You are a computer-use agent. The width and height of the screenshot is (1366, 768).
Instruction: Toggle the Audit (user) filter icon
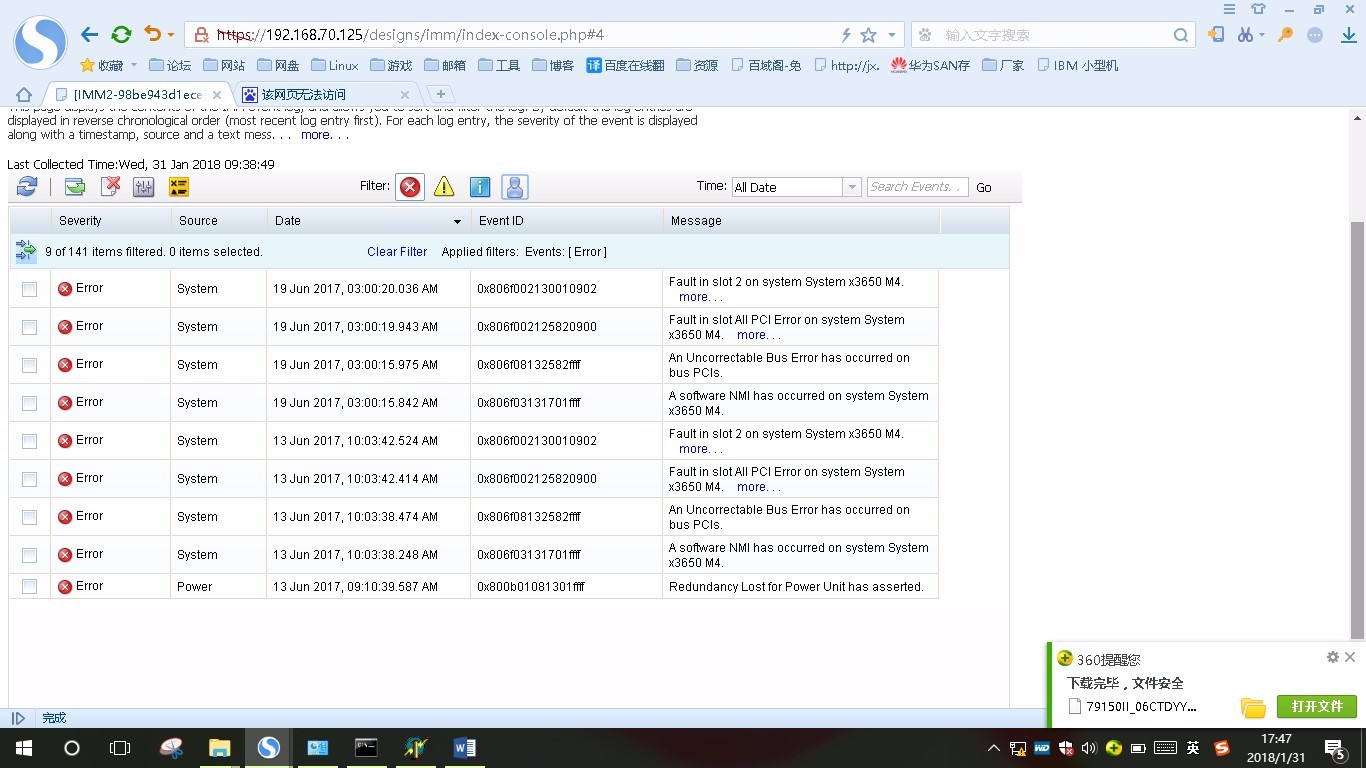pos(515,187)
